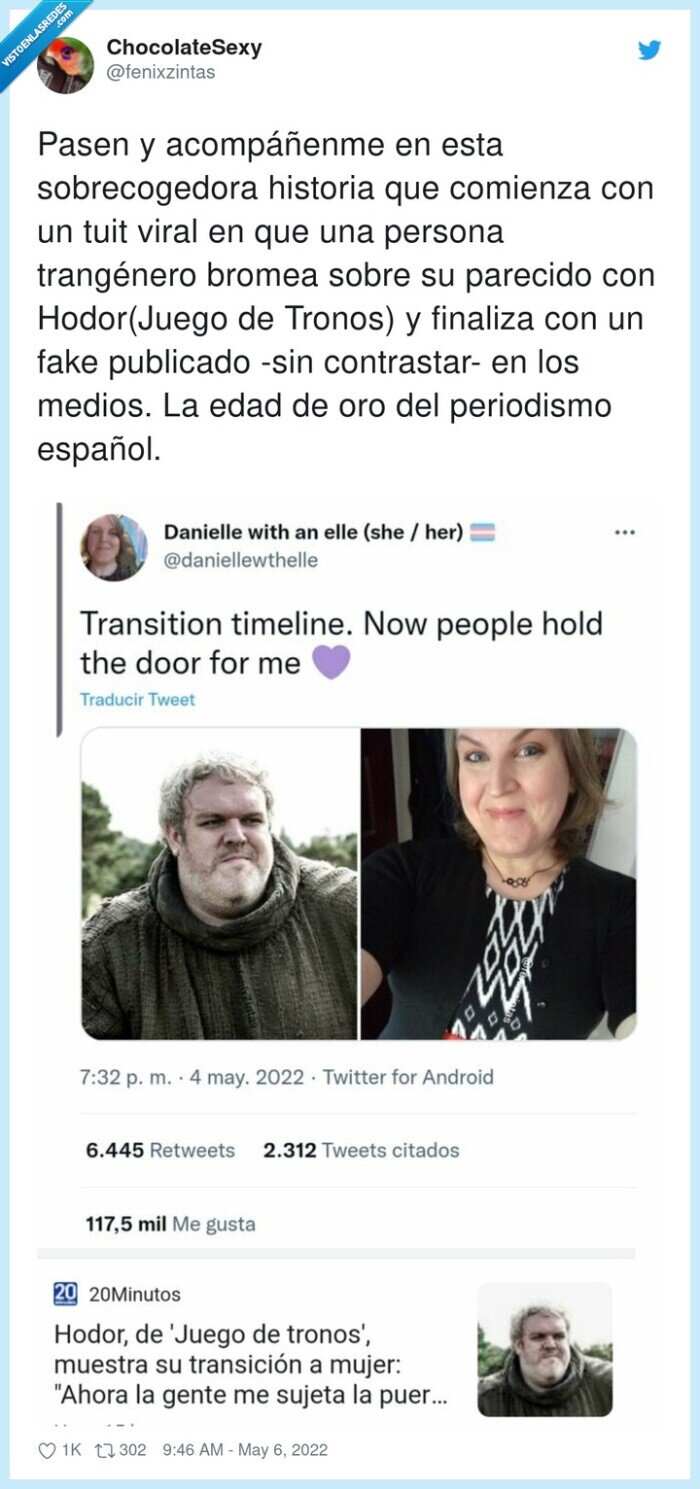Open the @daniellewthelle handle

tap(240, 560)
